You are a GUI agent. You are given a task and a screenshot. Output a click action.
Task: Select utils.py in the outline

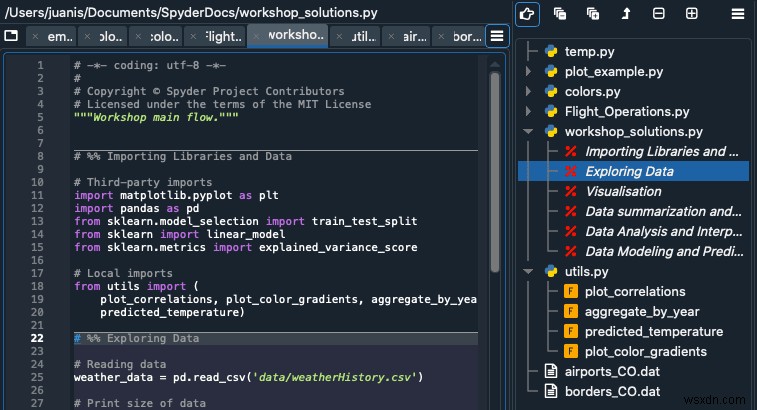tap(586, 271)
